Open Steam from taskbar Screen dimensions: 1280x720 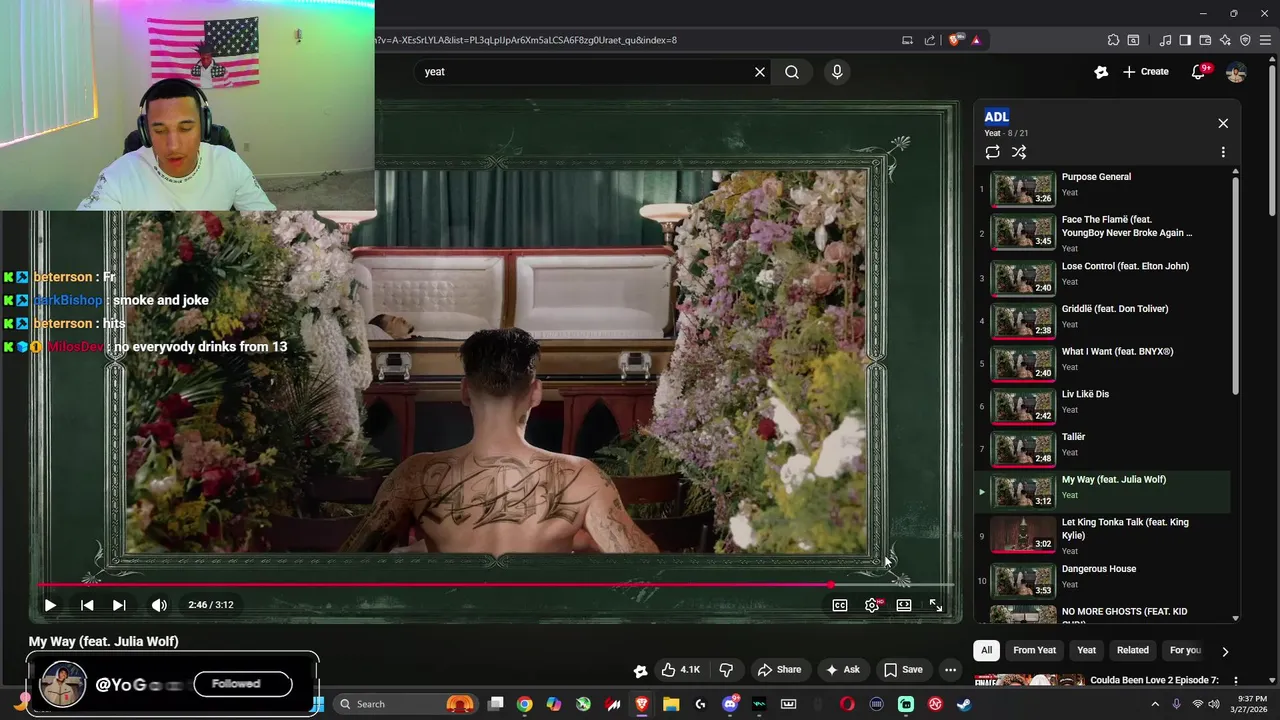[x=964, y=704]
